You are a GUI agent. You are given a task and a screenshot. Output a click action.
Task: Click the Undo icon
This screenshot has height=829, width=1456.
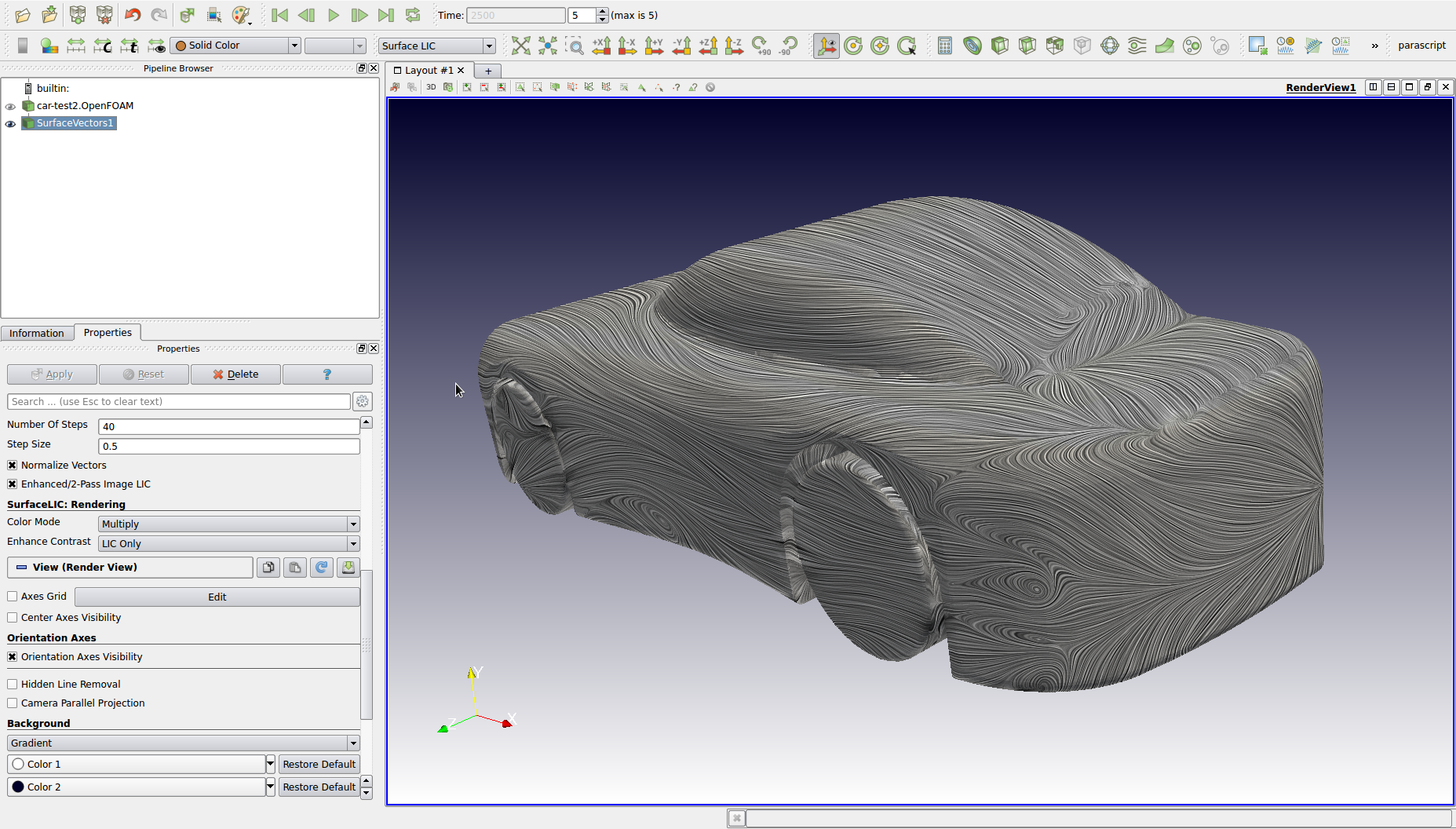click(x=133, y=15)
